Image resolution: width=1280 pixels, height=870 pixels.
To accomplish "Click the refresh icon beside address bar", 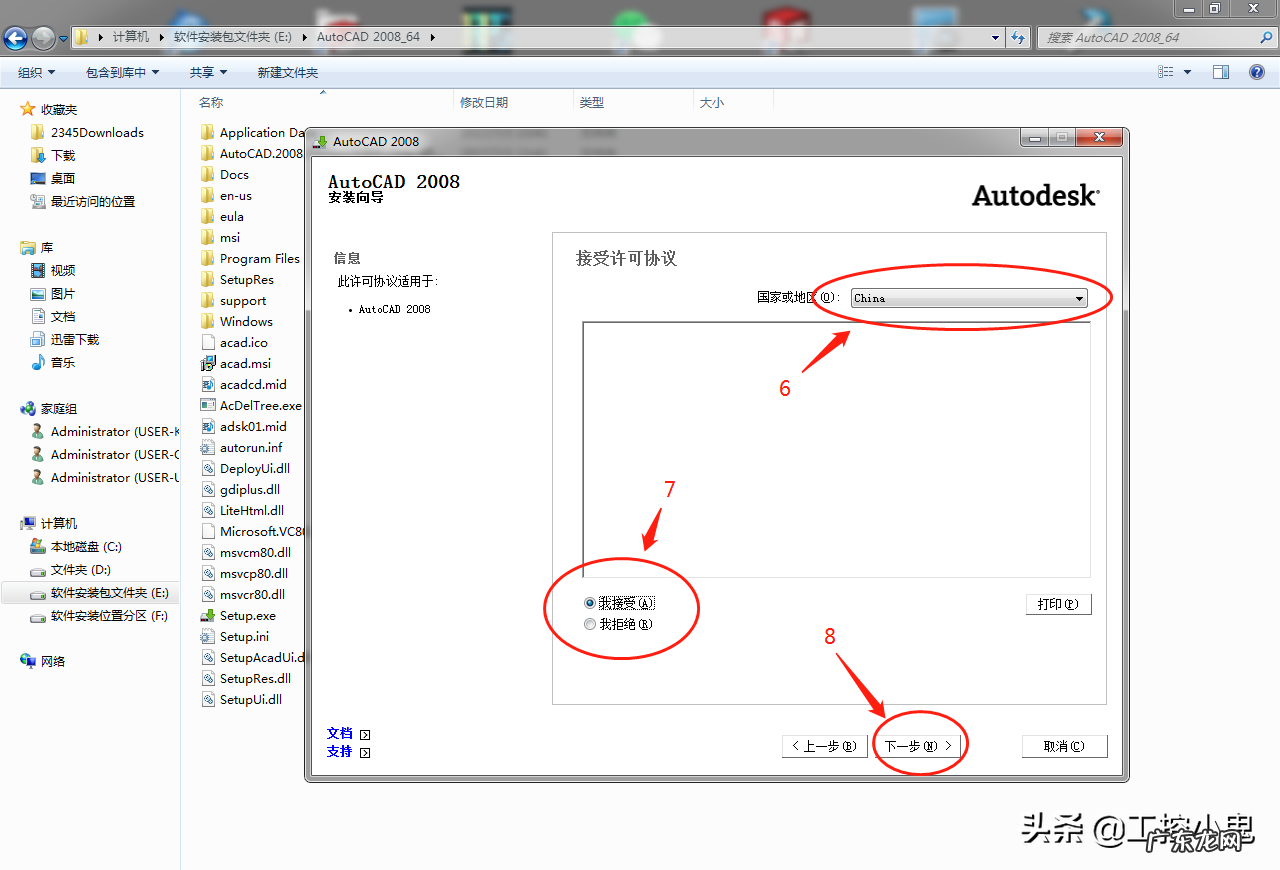I will 1018,38.
